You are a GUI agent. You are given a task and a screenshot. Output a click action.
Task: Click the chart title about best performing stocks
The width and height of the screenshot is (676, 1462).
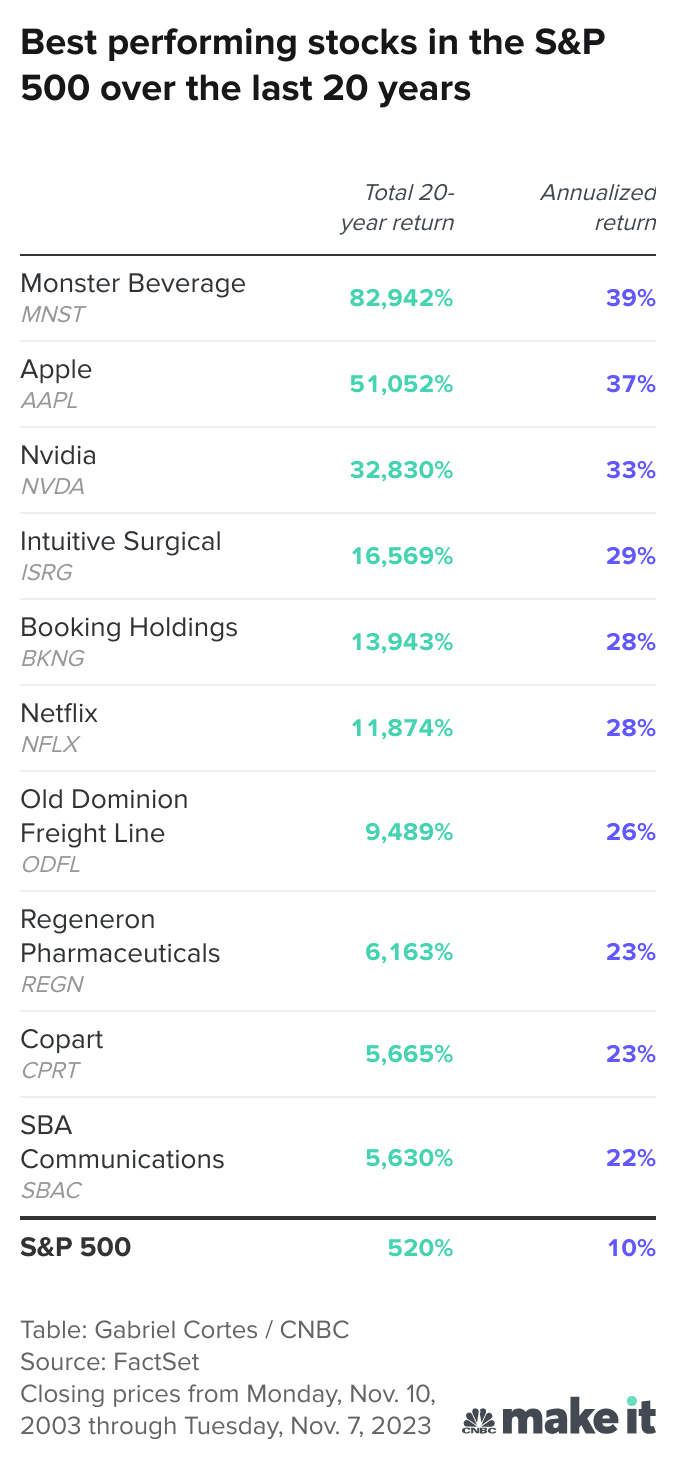point(312,66)
